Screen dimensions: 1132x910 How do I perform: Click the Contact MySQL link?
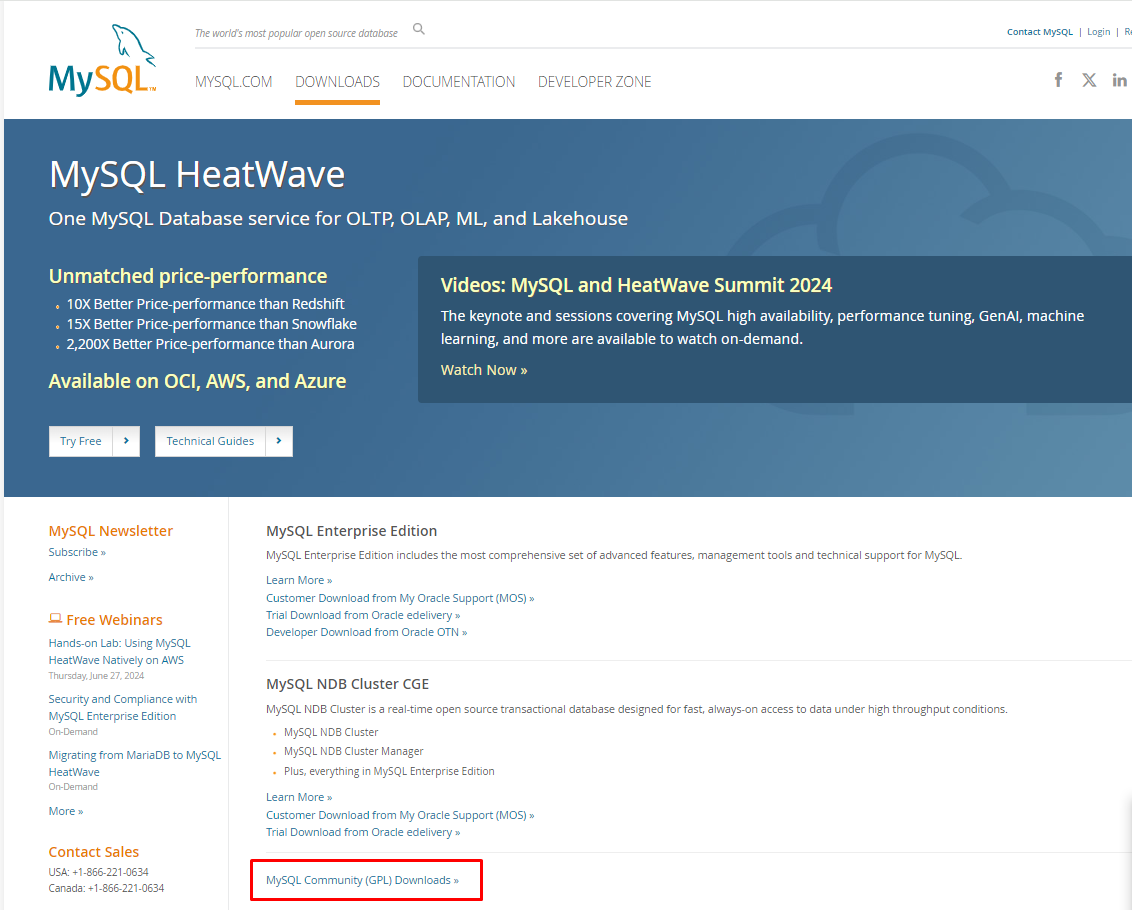[x=1040, y=32]
